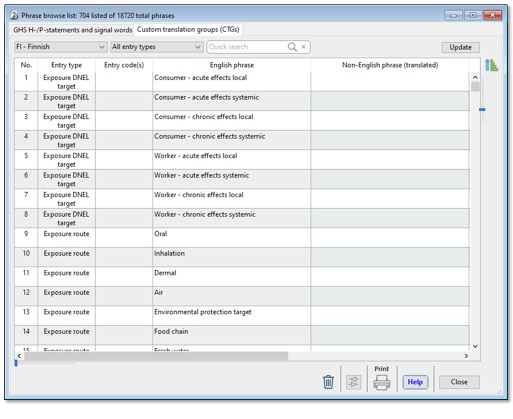Select the 'Inhalation' phrase cell

(x=232, y=257)
